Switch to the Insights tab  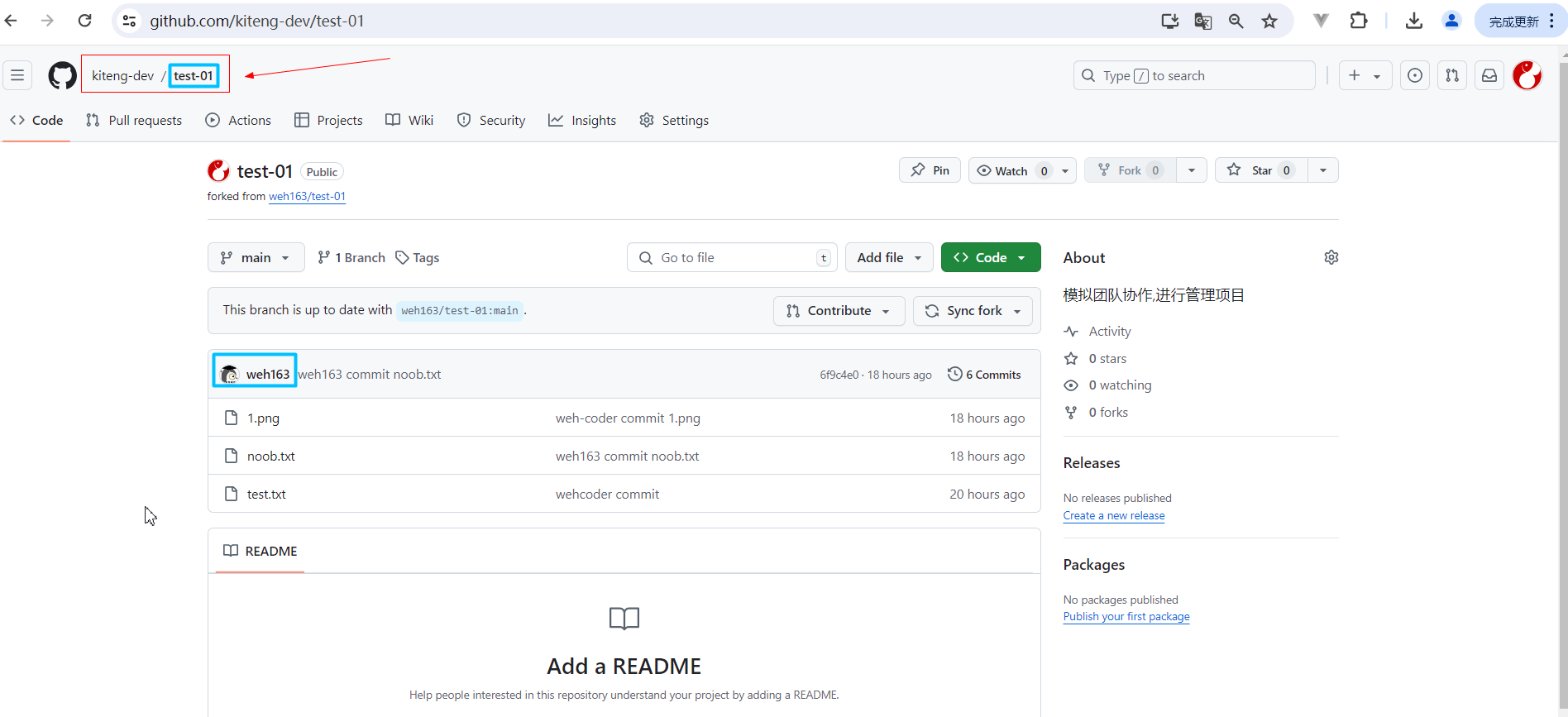(582, 120)
